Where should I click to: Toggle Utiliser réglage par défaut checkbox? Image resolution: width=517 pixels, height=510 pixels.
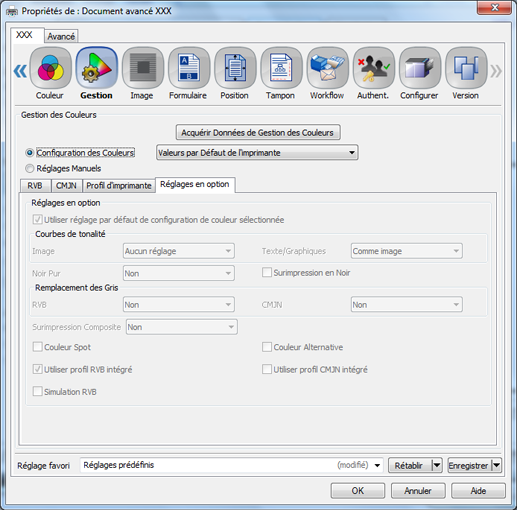click(x=37, y=220)
